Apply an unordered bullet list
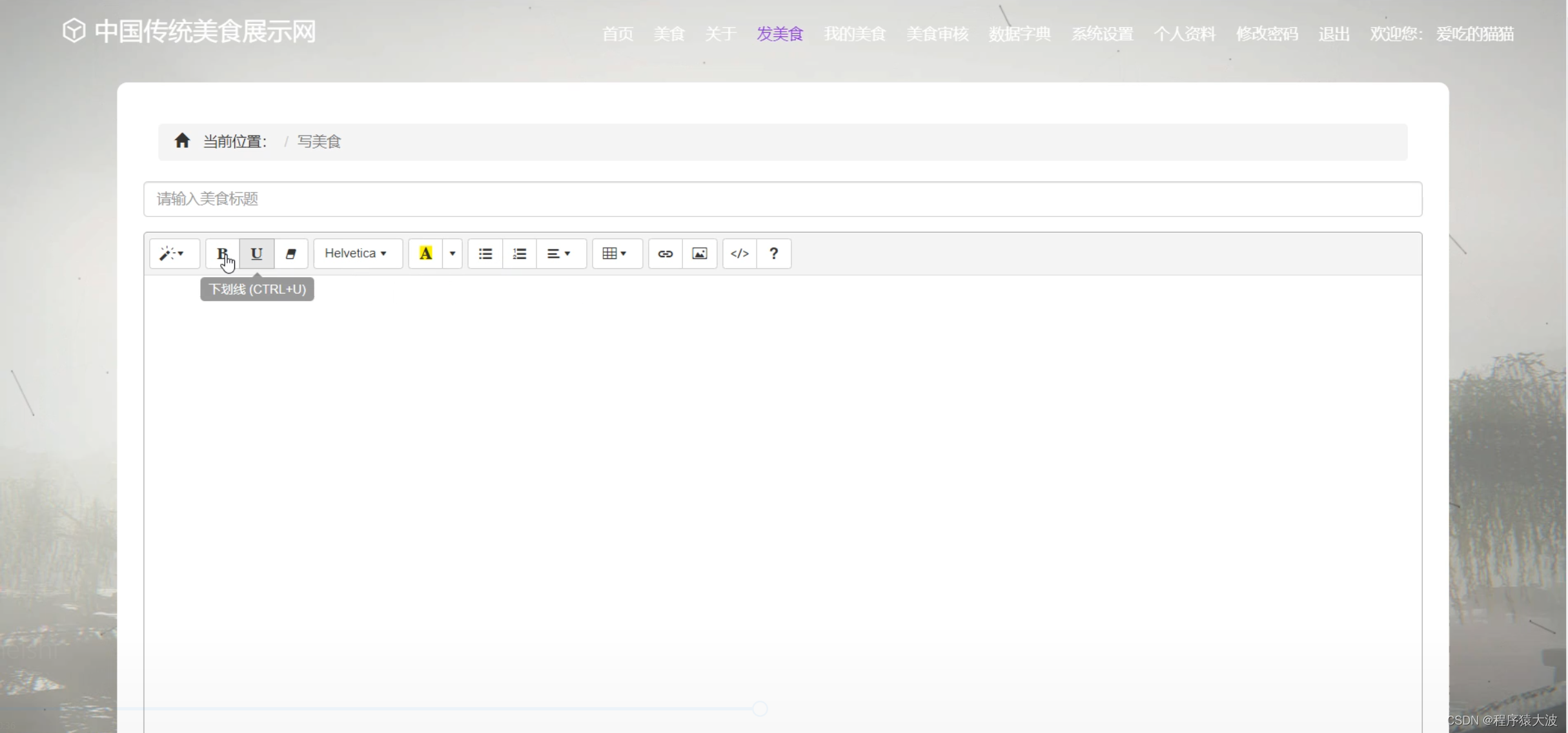Viewport: 1568px width, 733px height. (485, 253)
